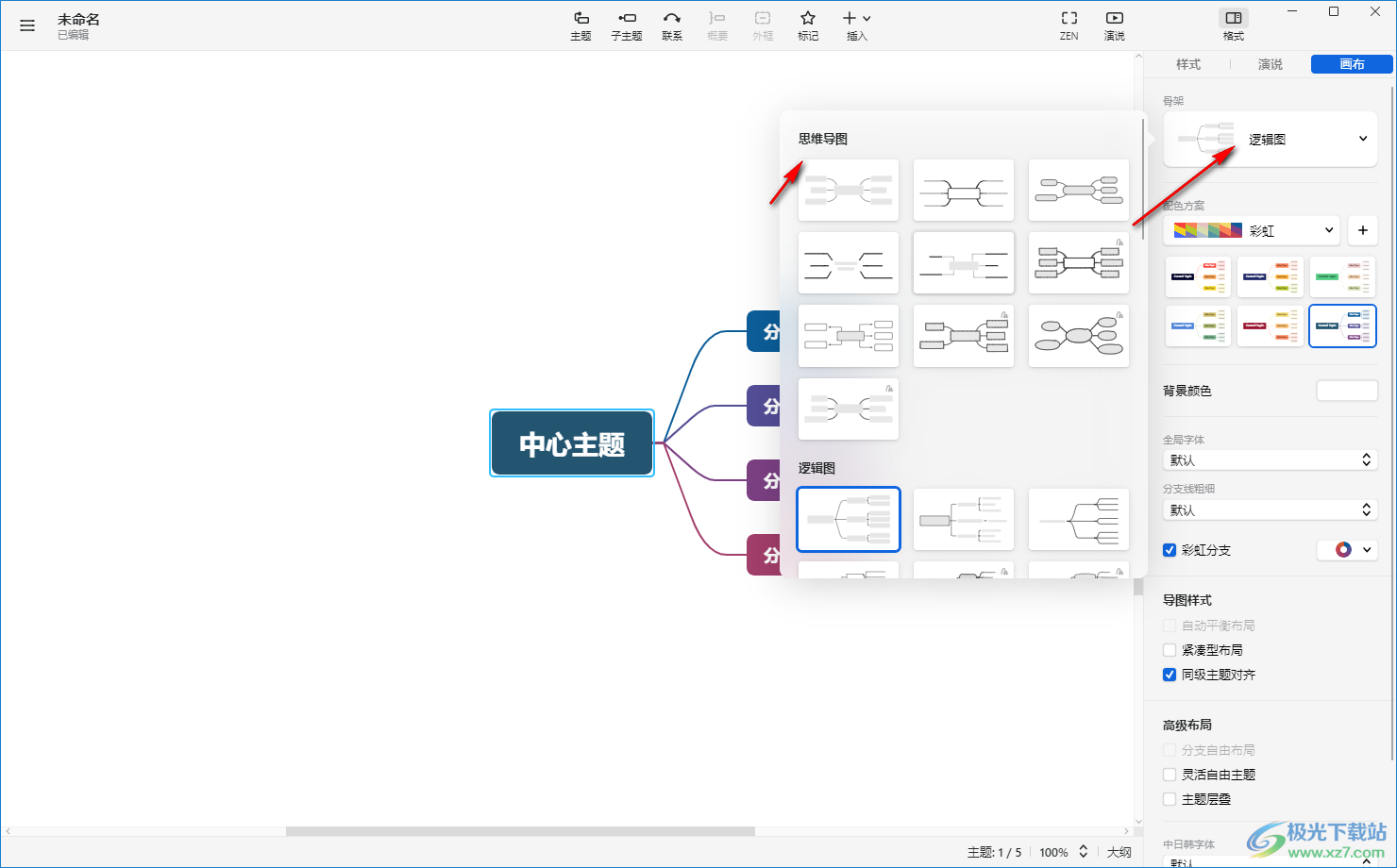
Task: Select middle mind map skeleton in third row
Action: point(964,336)
